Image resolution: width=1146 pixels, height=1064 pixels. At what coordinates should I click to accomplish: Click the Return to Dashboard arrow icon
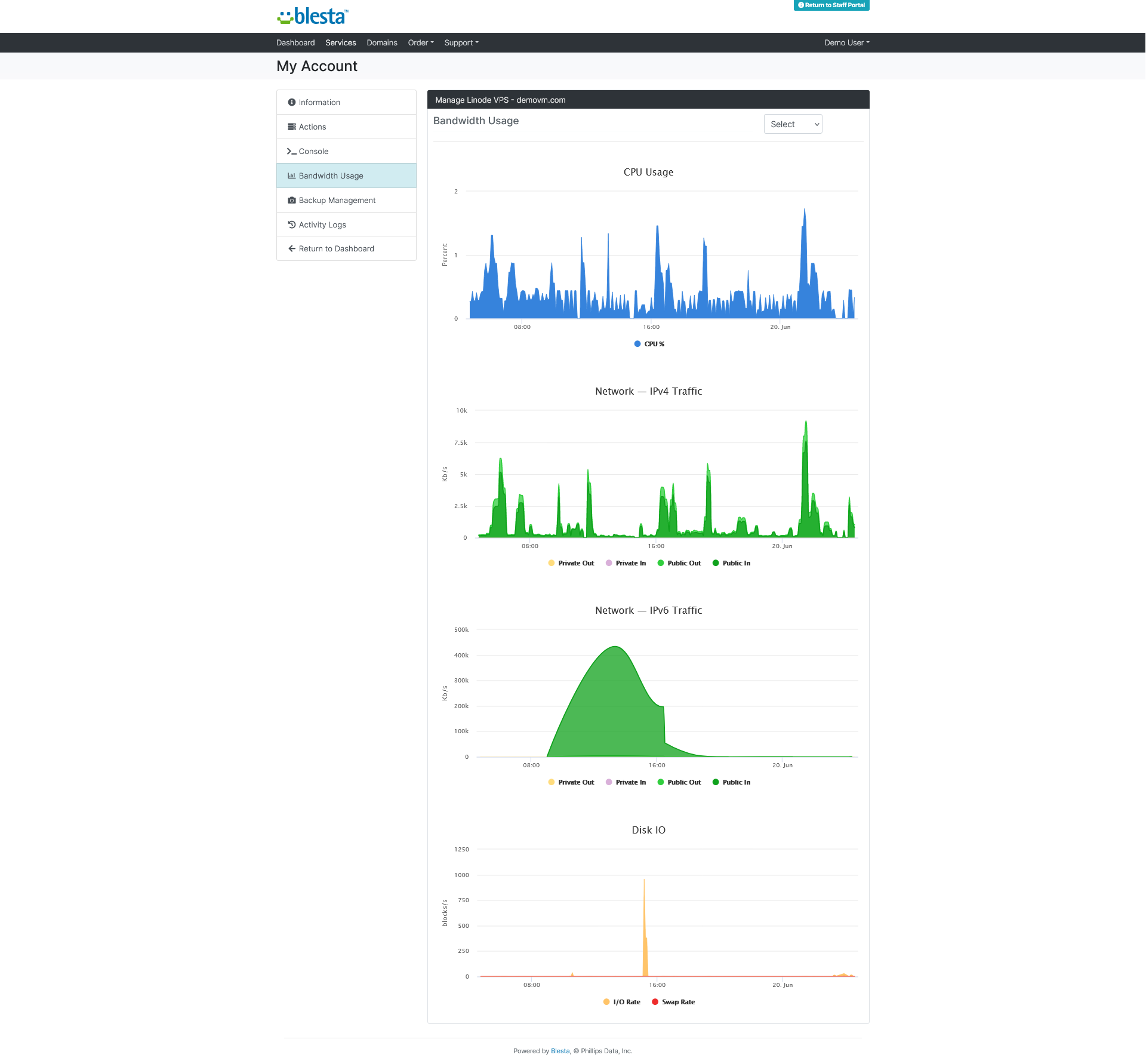(x=292, y=248)
